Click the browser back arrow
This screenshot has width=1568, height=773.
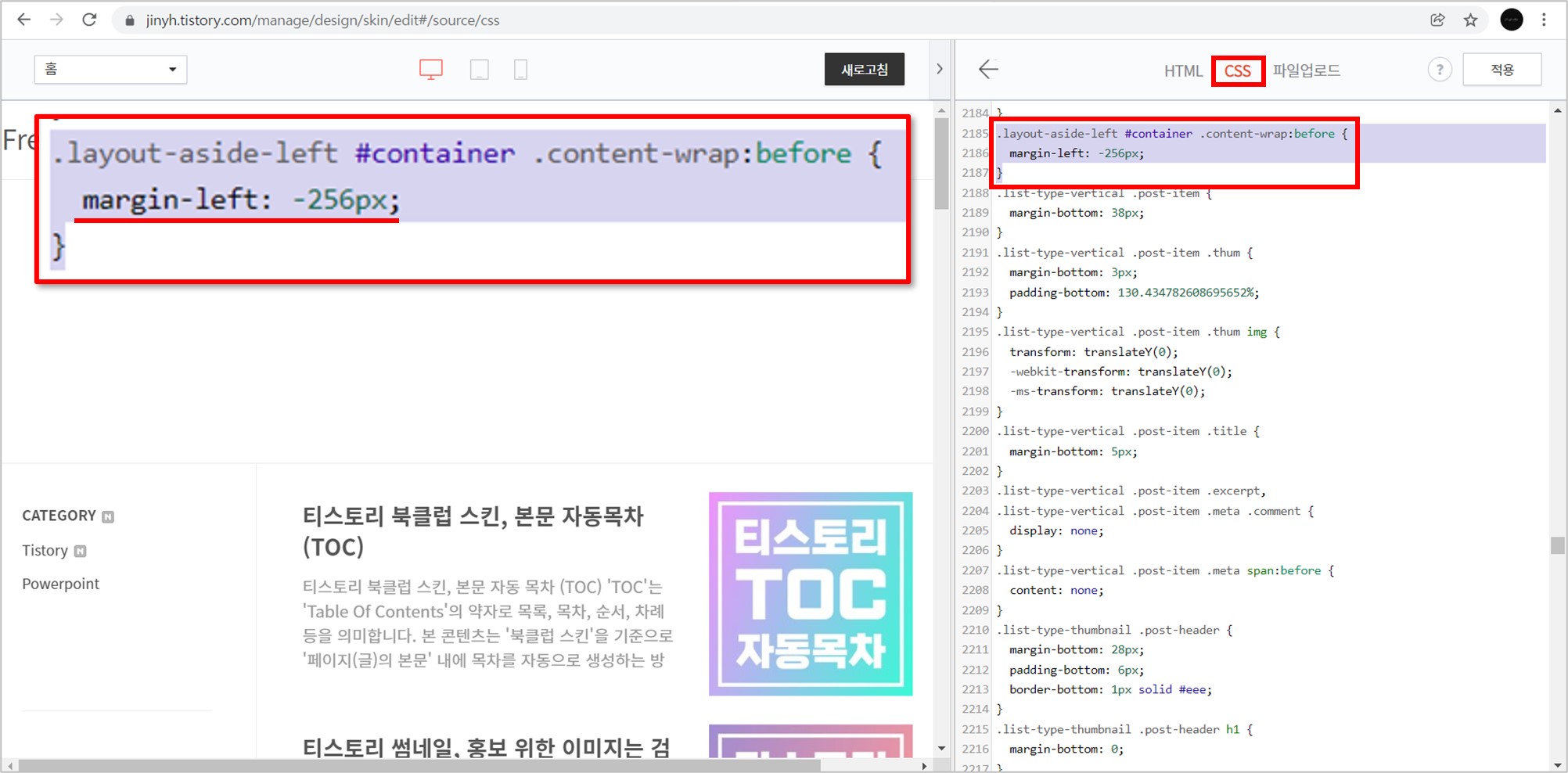point(24,20)
